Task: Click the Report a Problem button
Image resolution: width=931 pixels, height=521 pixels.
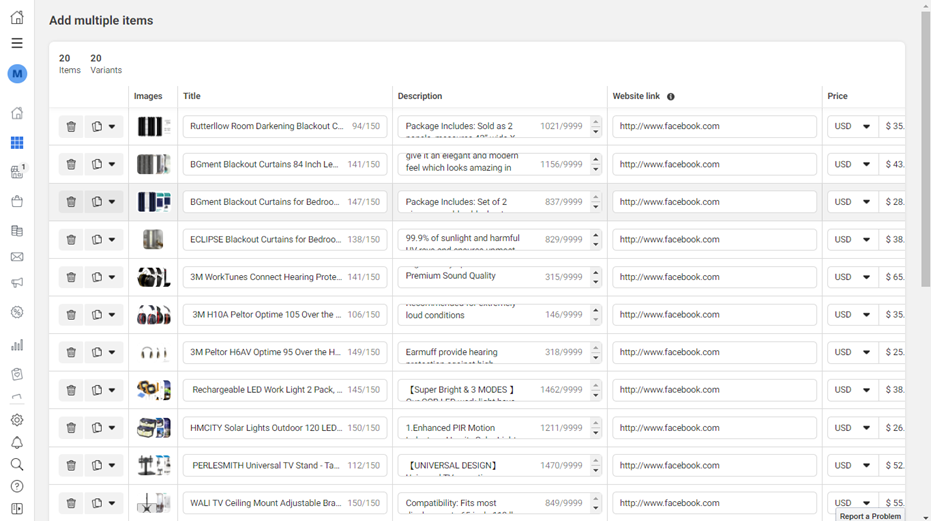Action: click(870, 516)
